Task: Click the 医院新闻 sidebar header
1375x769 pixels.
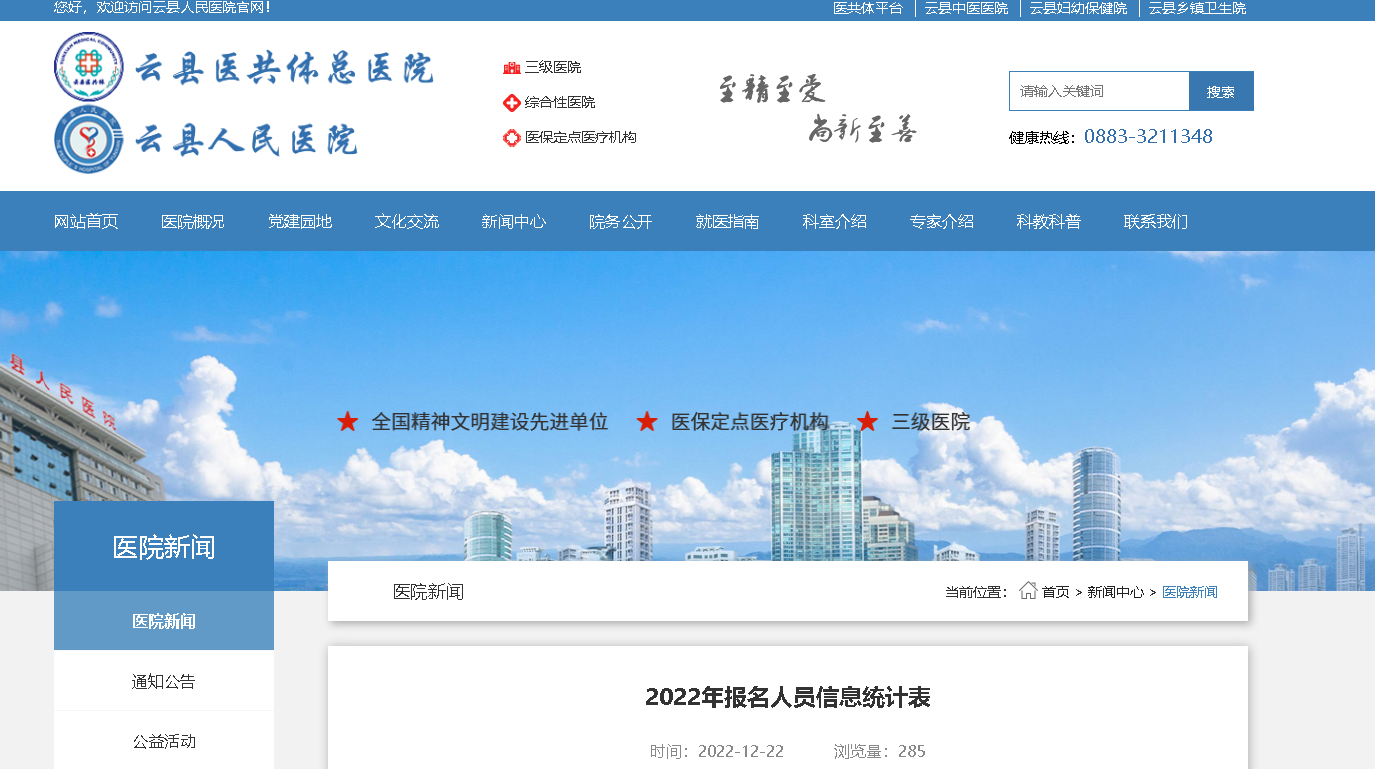Action: (x=164, y=547)
